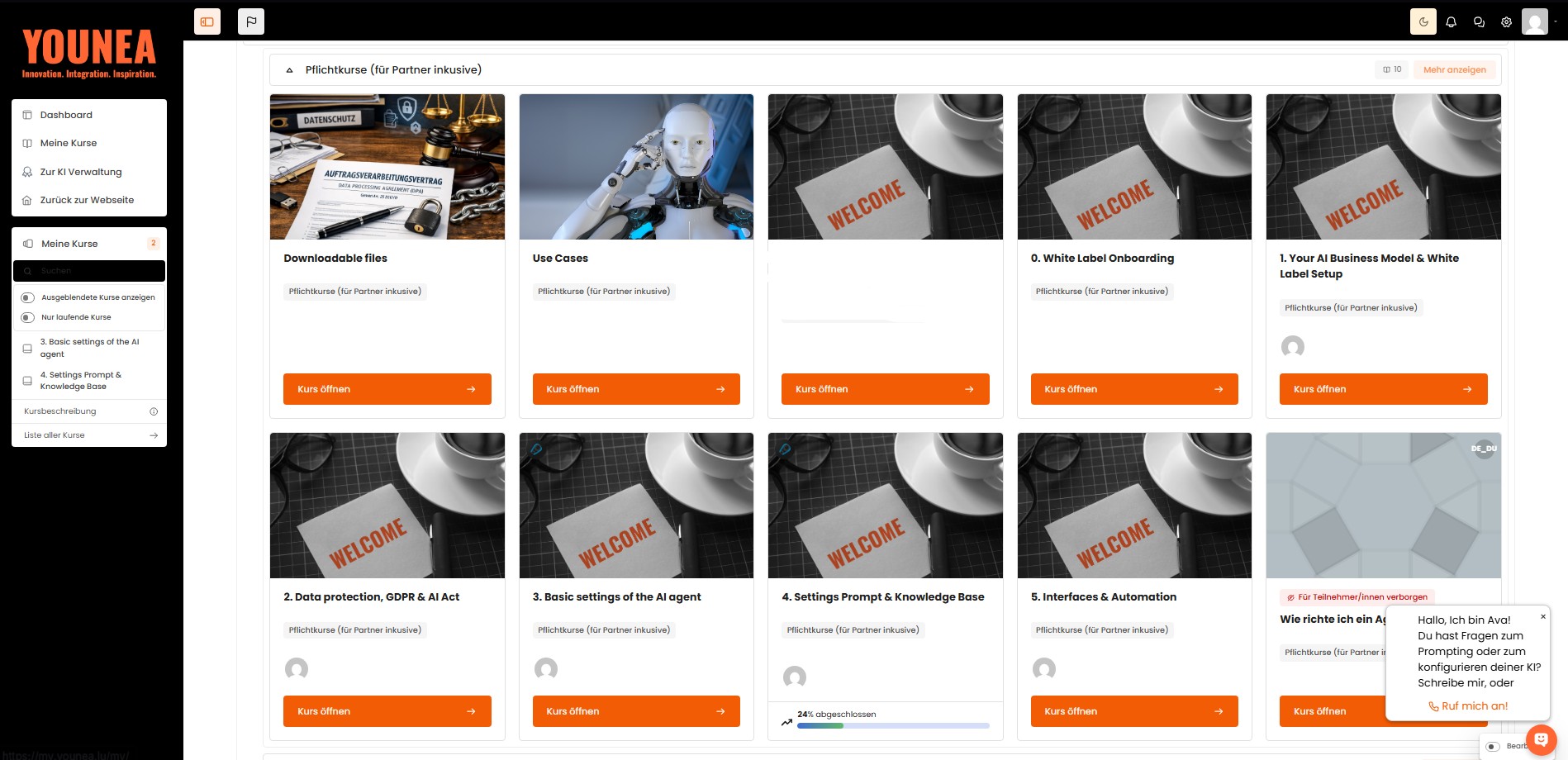
Task: Open settings gear icon in top bar
Action: pyautogui.click(x=1507, y=22)
